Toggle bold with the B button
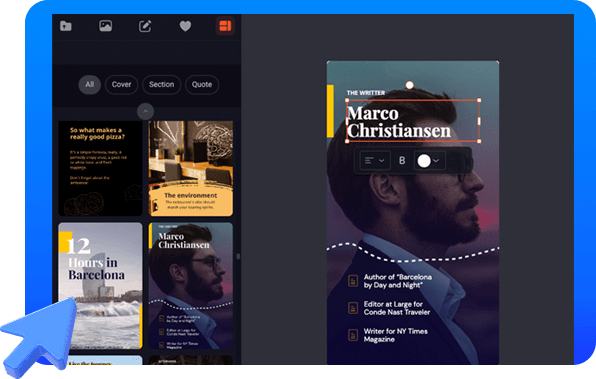This screenshot has width=596, height=379. click(x=402, y=160)
